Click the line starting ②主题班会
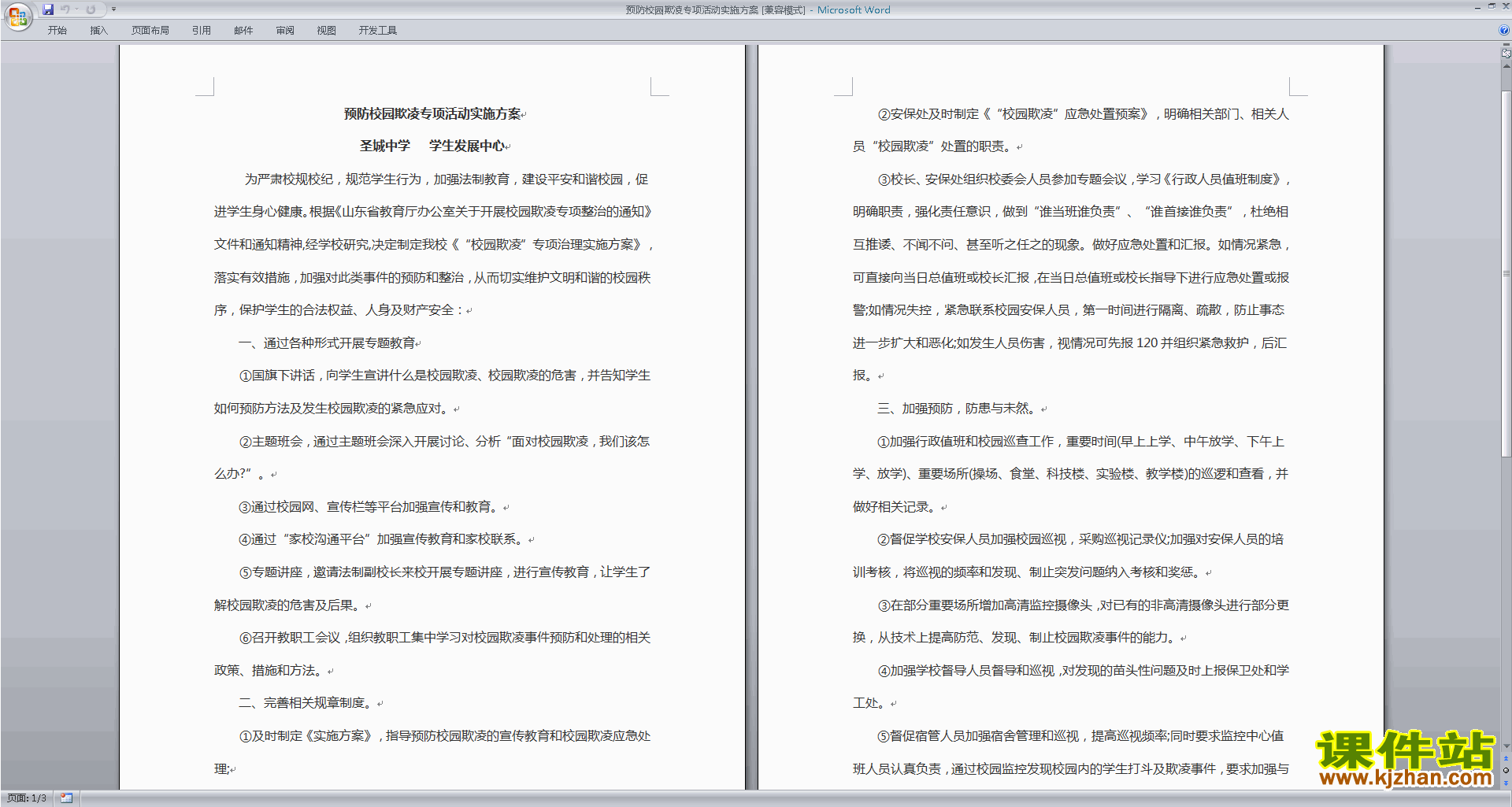1512x807 pixels. point(445,442)
